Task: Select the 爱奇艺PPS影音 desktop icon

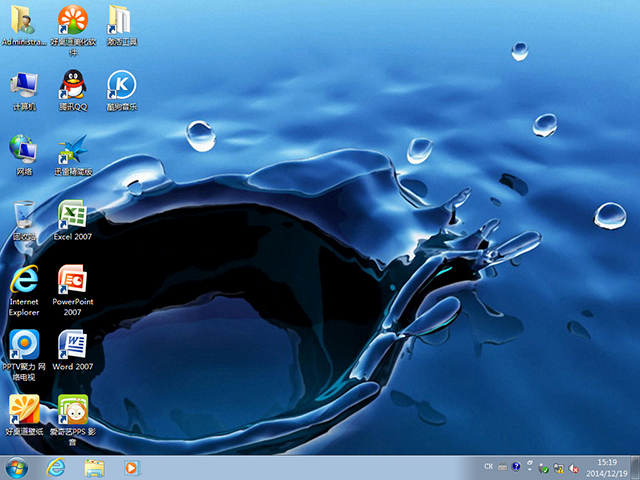Action: coord(72,410)
